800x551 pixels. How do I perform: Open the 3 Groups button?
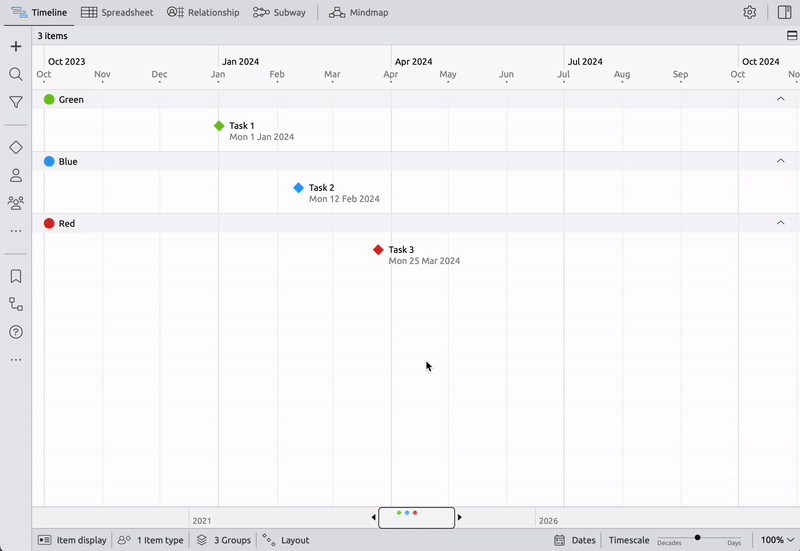[224, 540]
